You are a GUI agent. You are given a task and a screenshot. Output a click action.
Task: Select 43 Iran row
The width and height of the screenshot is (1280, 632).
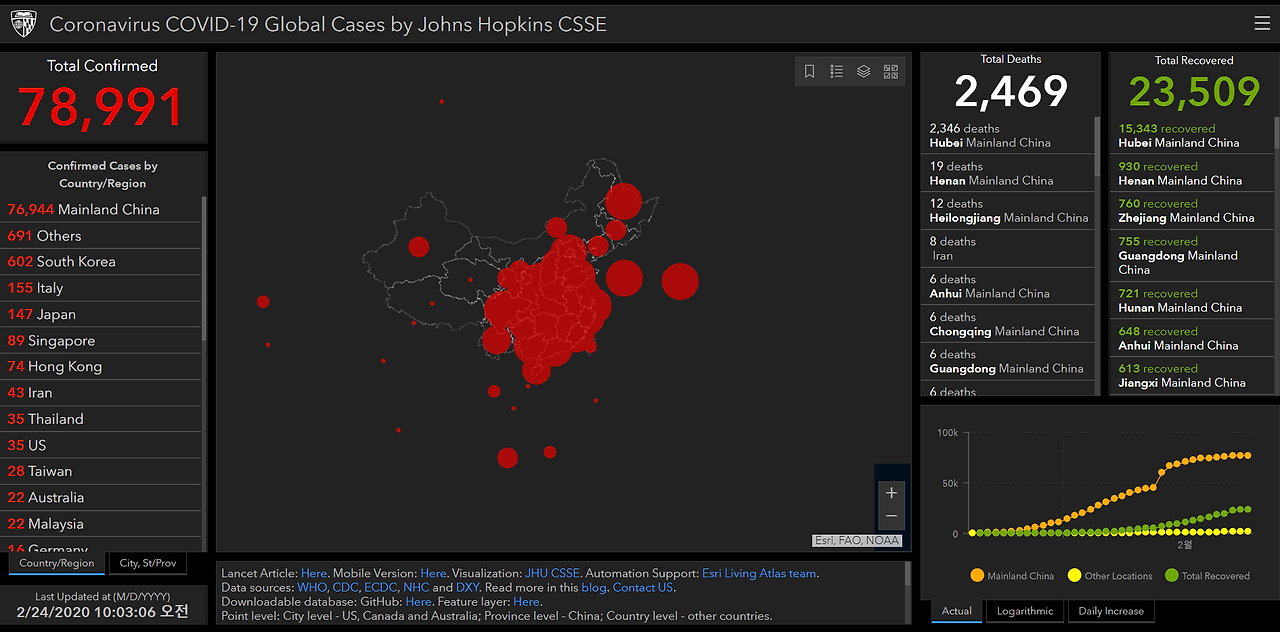tap(101, 392)
